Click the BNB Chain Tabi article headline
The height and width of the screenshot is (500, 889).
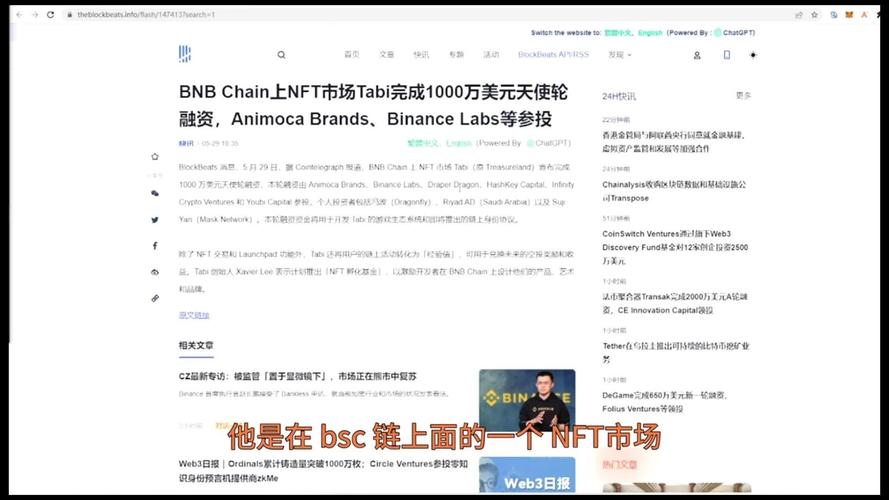pyautogui.click(x=374, y=105)
